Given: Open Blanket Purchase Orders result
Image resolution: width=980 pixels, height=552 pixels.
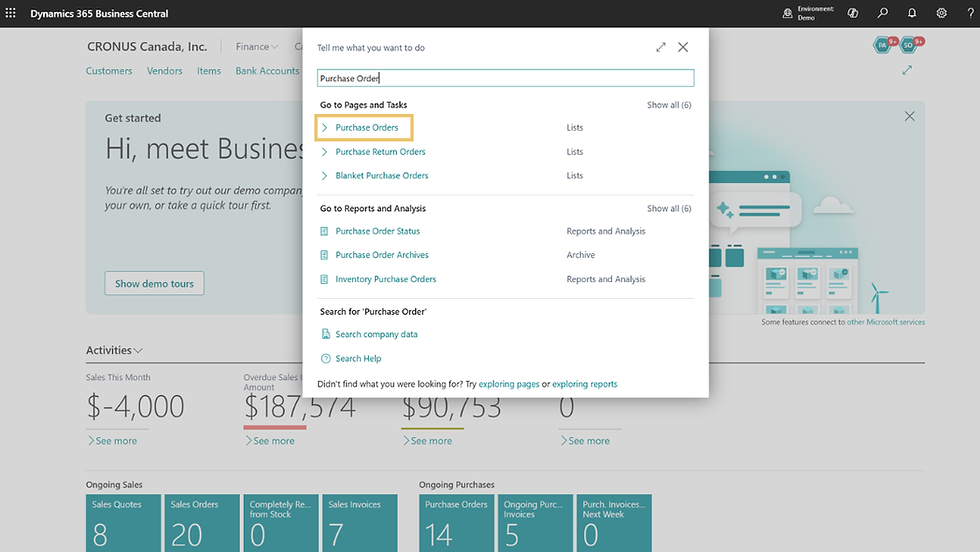Looking at the screenshot, I should tap(381, 176).
